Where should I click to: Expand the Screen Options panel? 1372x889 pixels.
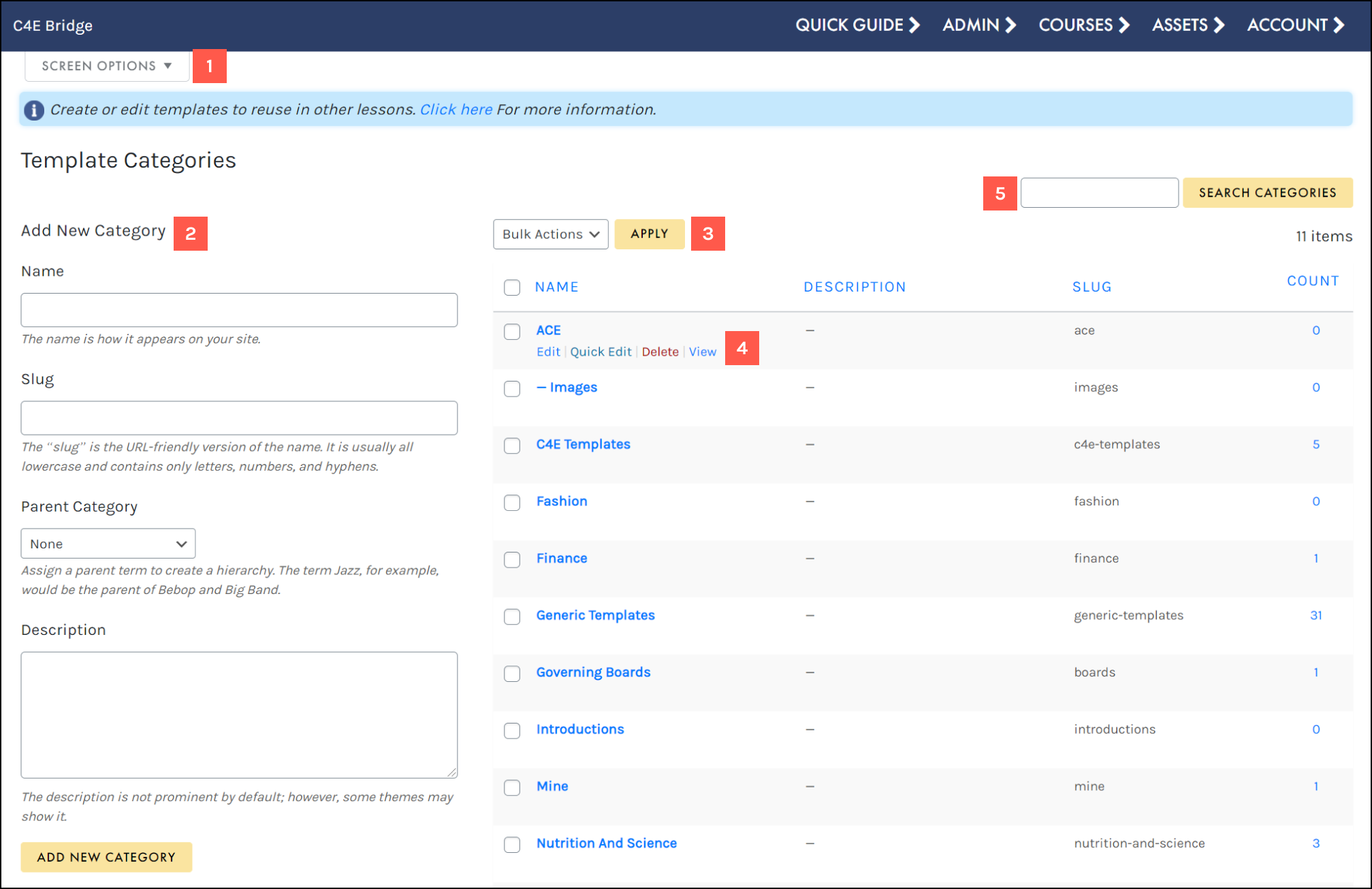(107, 66)
